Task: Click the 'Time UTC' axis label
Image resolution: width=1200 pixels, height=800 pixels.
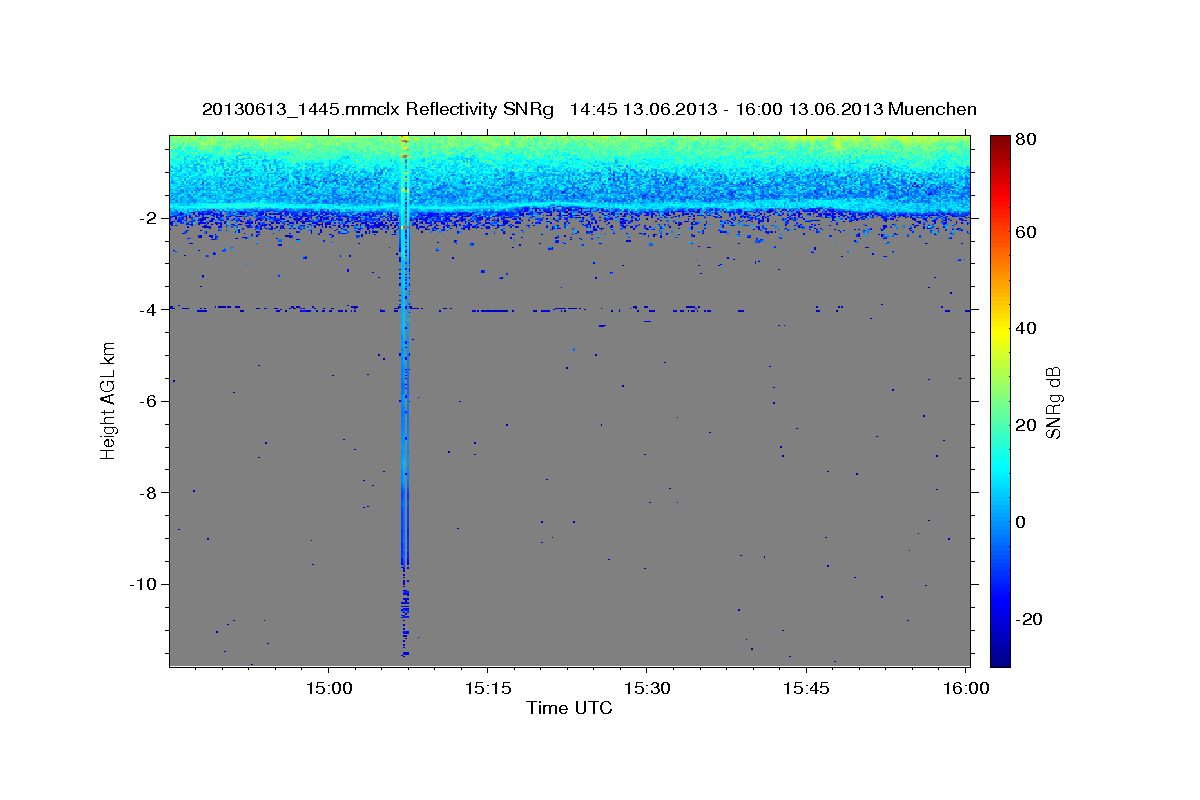Action: click(x=569, y=708)
